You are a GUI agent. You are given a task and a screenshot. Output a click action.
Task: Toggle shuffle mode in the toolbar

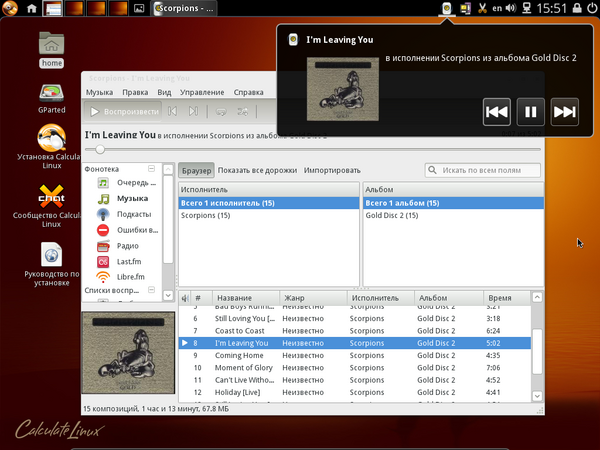(243, 111)
